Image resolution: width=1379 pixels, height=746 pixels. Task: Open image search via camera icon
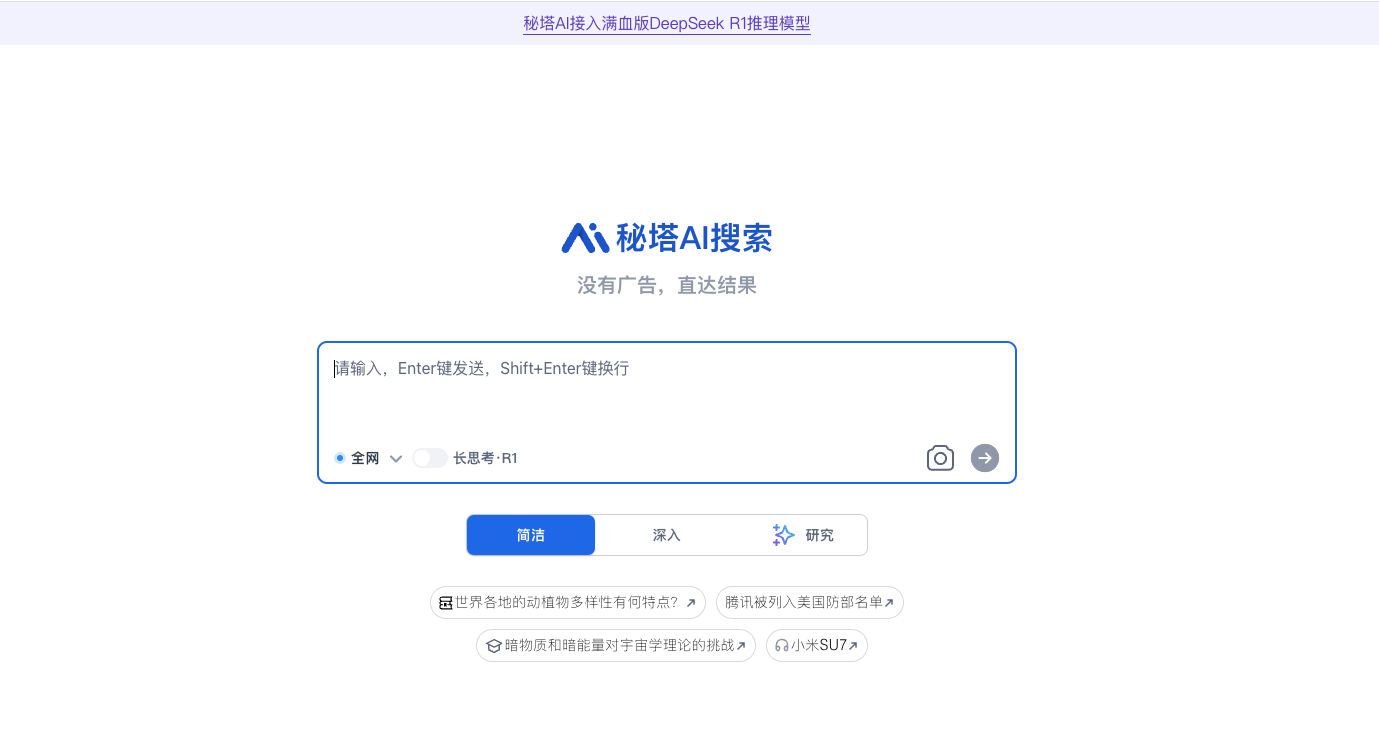point(940,458)
